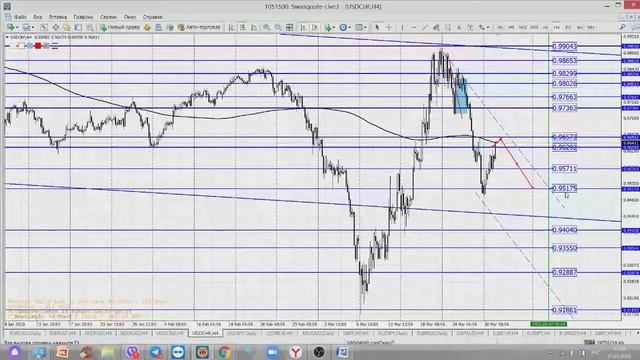Tile chart windows with grid icon

coord(289,27)
